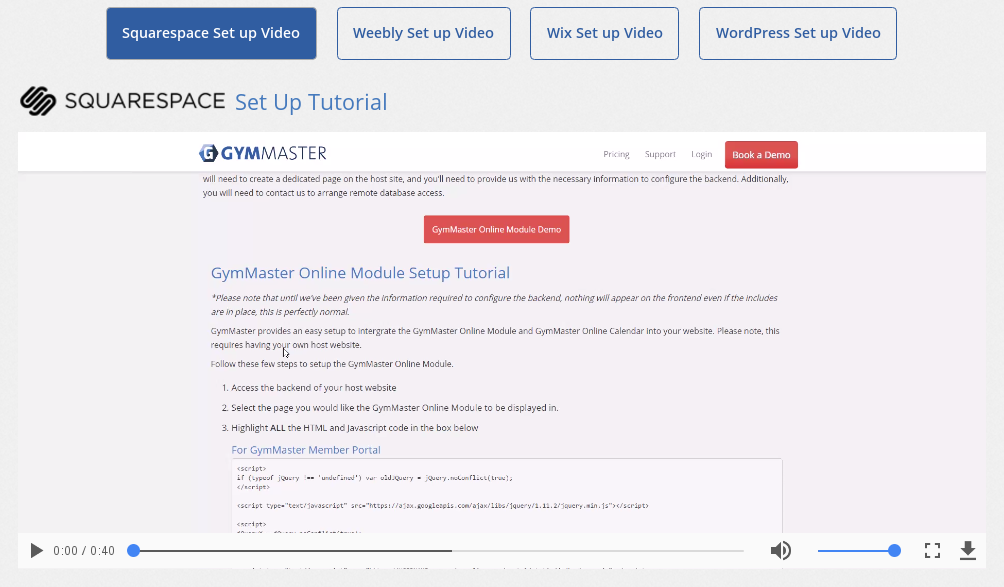Click the Set Up Tutorial title text

coord(311,102)
